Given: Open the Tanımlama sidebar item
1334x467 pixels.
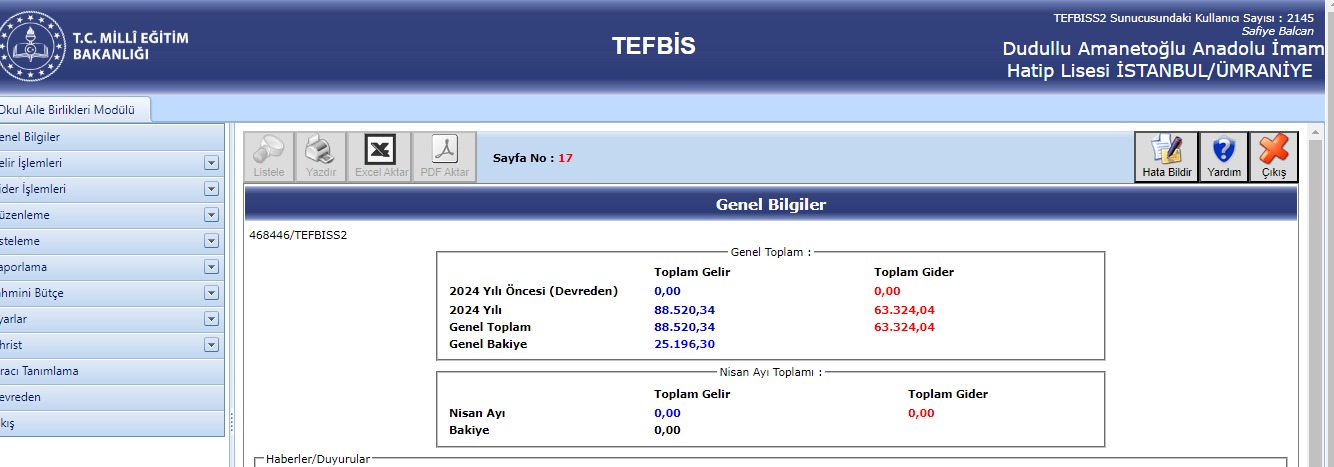Looking at the screenshot, I should pyautogui.click(x=112, y=371).
